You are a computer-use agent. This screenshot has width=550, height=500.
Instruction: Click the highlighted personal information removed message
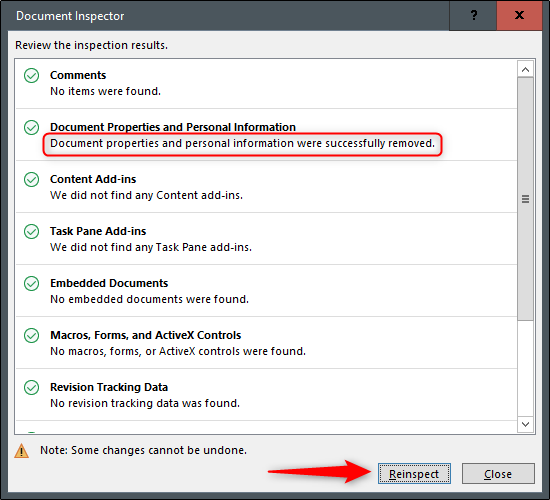click(242, 144)
